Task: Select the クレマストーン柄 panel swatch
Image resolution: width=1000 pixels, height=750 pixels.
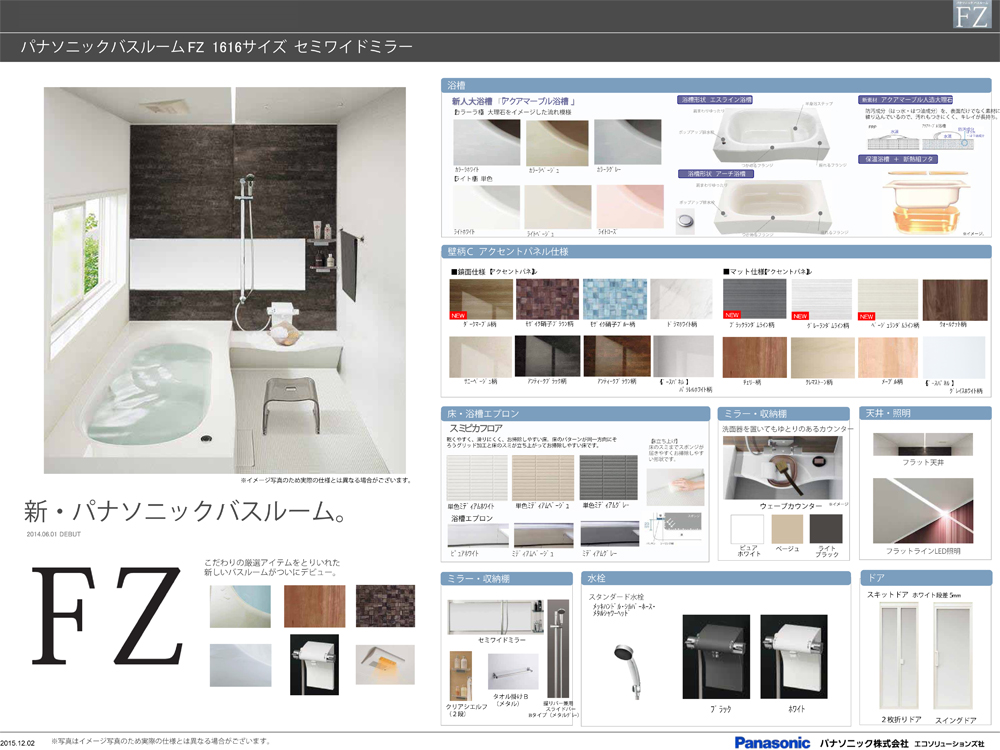Action: click(x=822, y=357)
